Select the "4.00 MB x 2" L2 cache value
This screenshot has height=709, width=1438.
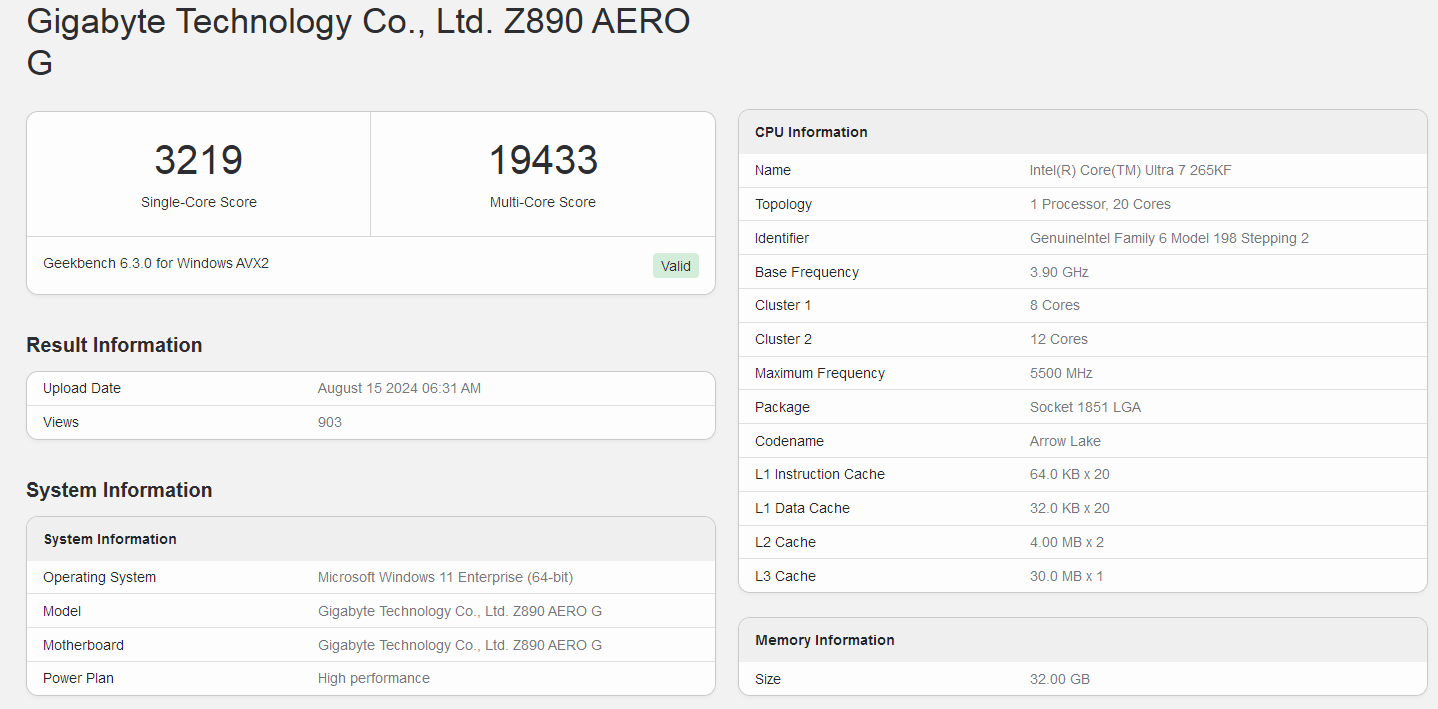click(x=1067, y=542)
